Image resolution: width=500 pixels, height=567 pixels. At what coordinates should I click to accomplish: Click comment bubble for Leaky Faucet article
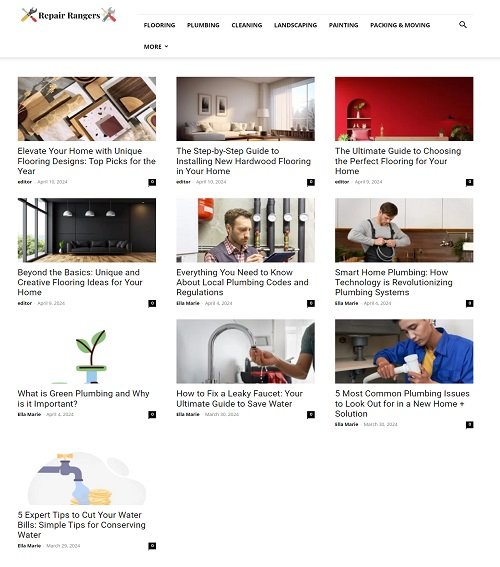(311, 414)
